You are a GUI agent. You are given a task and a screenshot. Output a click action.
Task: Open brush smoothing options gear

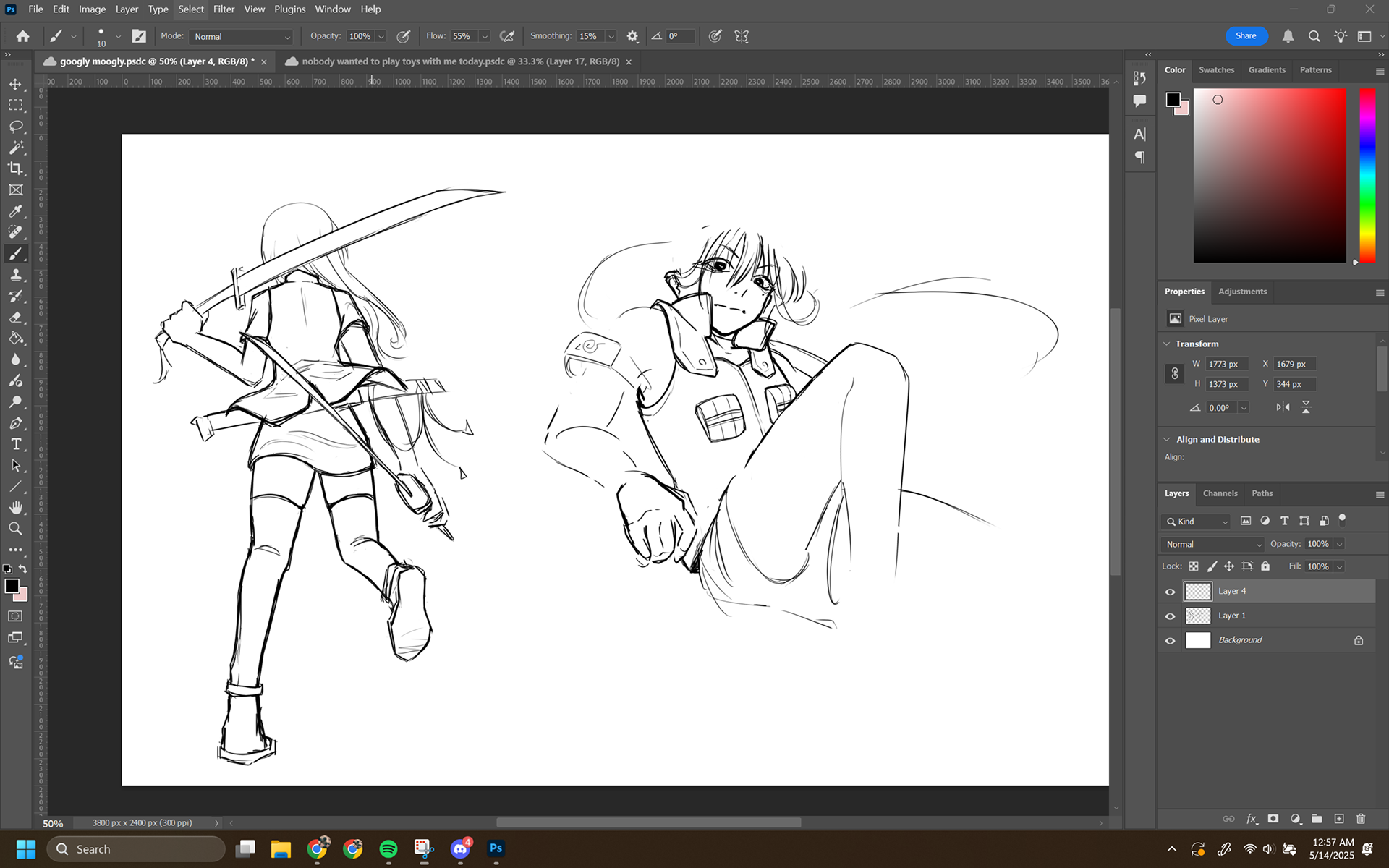click(x=632, y=36)
